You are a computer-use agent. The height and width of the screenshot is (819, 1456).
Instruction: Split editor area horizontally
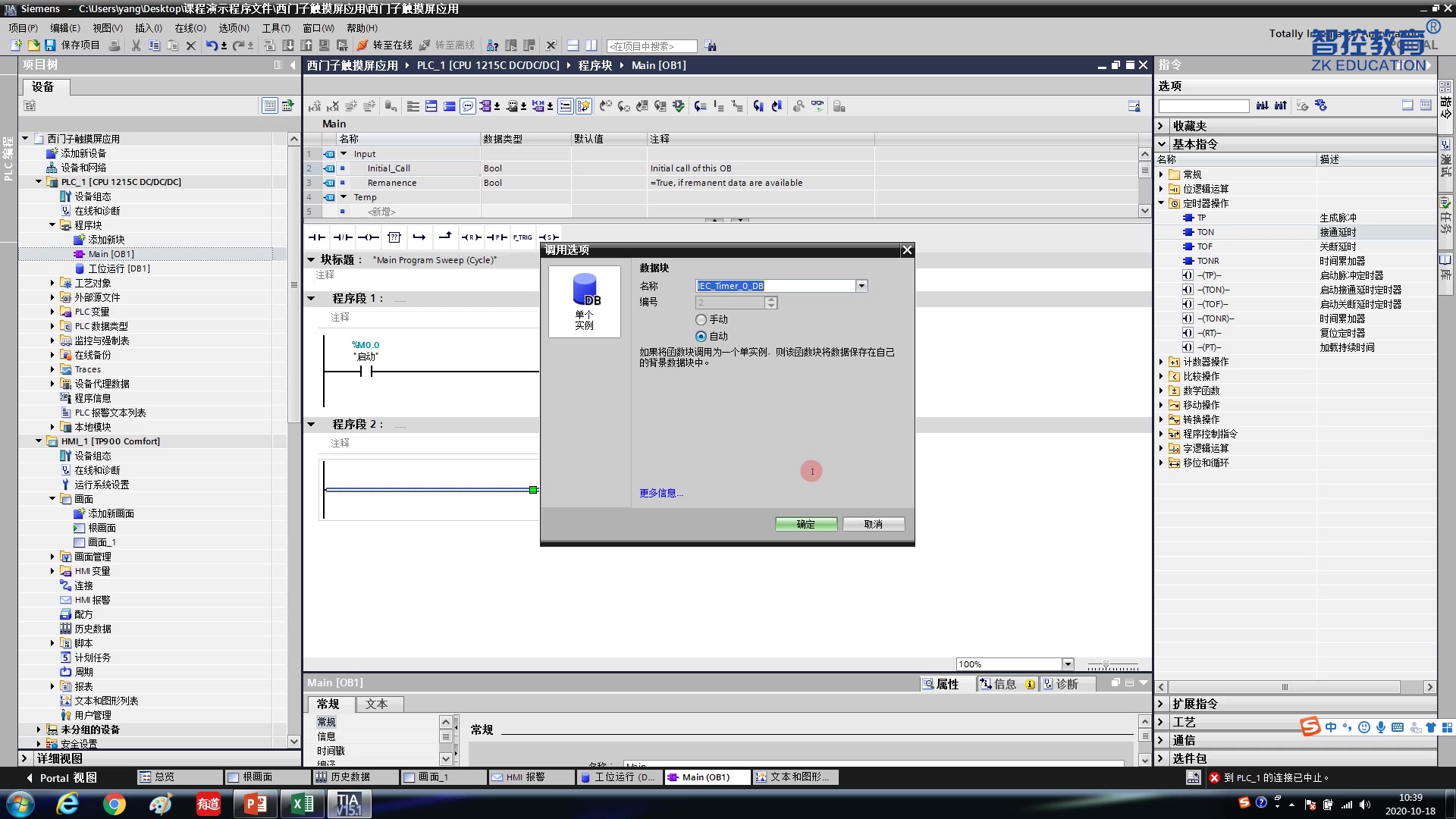coord(573,45)
